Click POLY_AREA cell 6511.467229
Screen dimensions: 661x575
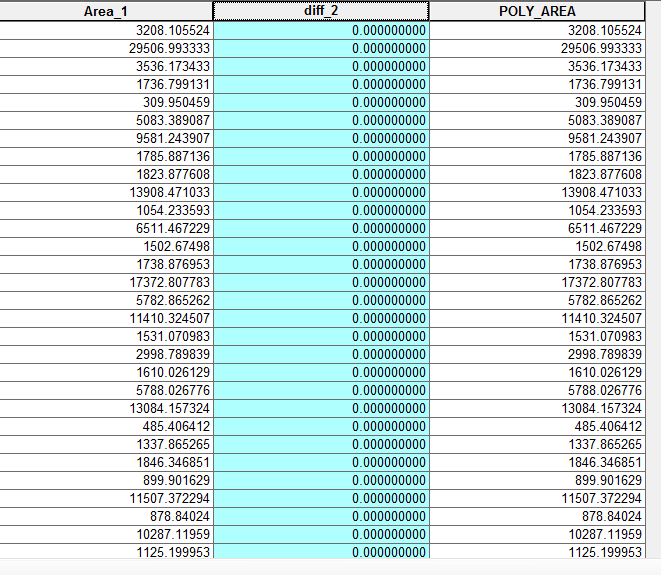tap(537, 228)
